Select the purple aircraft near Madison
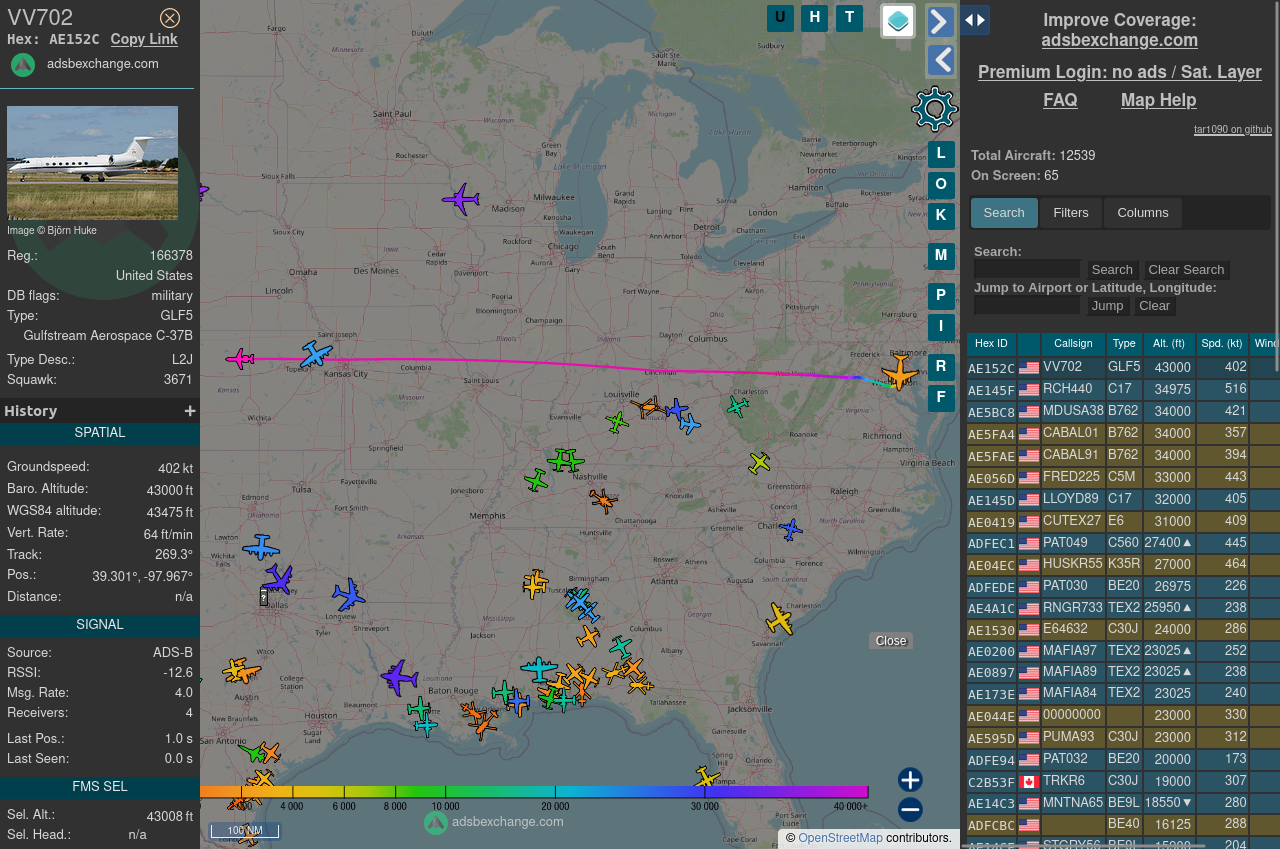The image size is (1280, 849). click(x=461, y=199)
